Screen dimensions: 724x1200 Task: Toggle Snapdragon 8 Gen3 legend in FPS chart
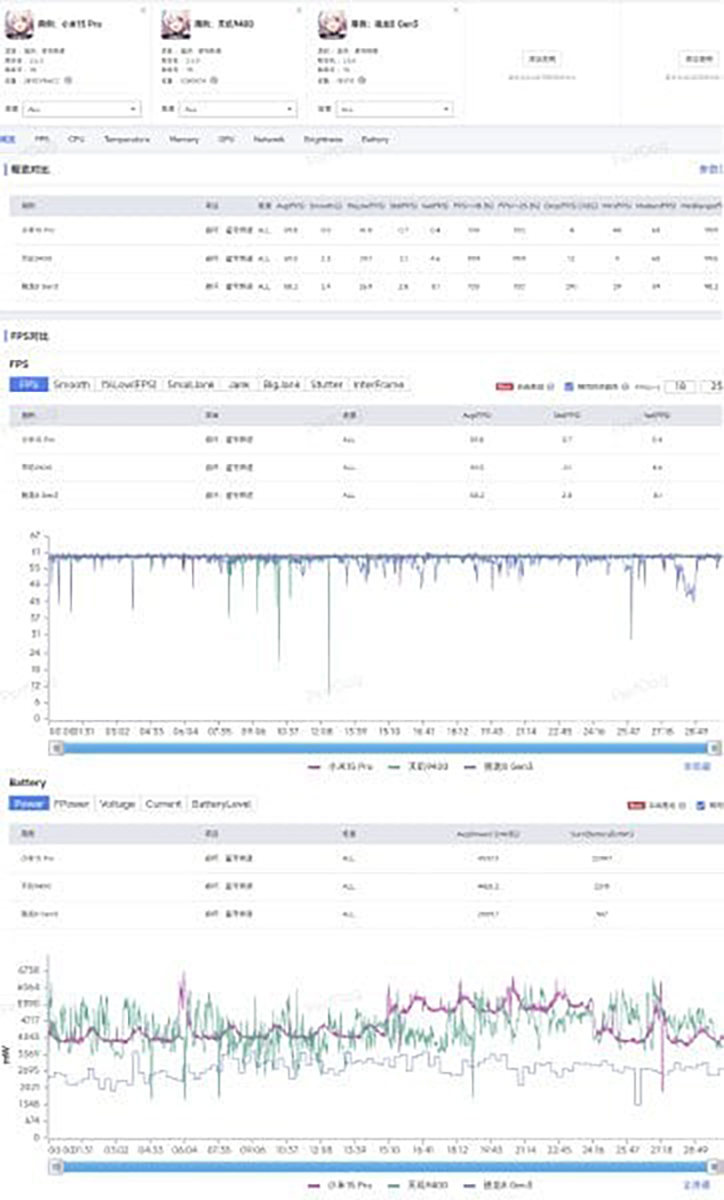[487, 766]
